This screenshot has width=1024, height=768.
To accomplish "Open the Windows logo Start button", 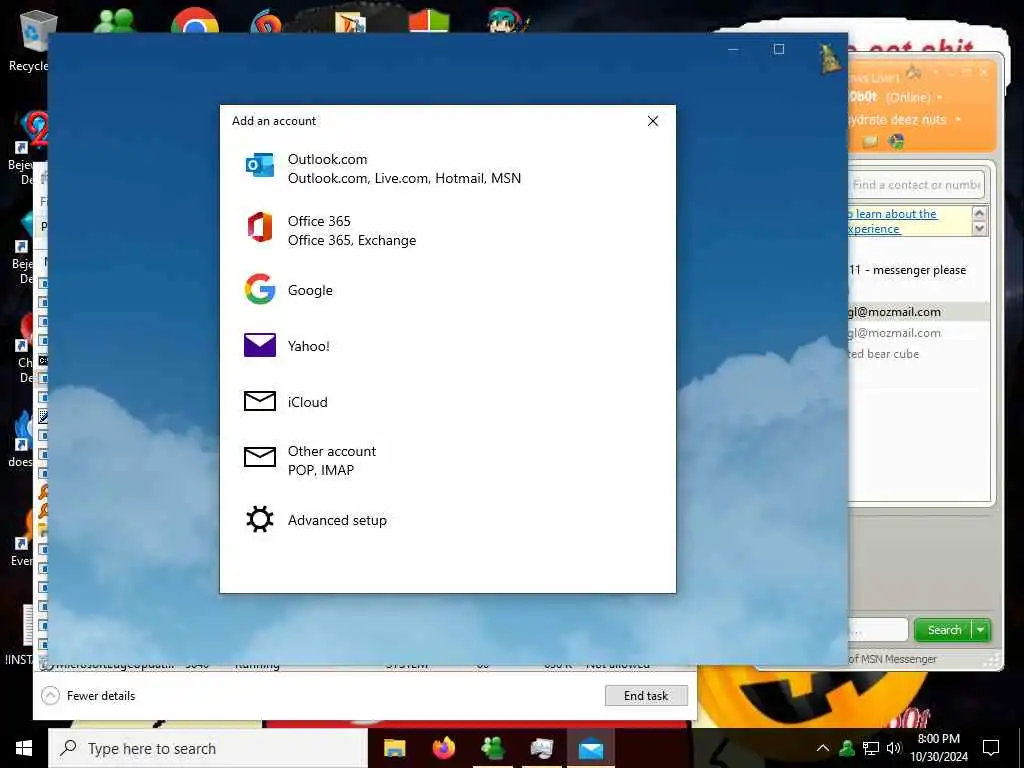I will click(x=24, y=748).
